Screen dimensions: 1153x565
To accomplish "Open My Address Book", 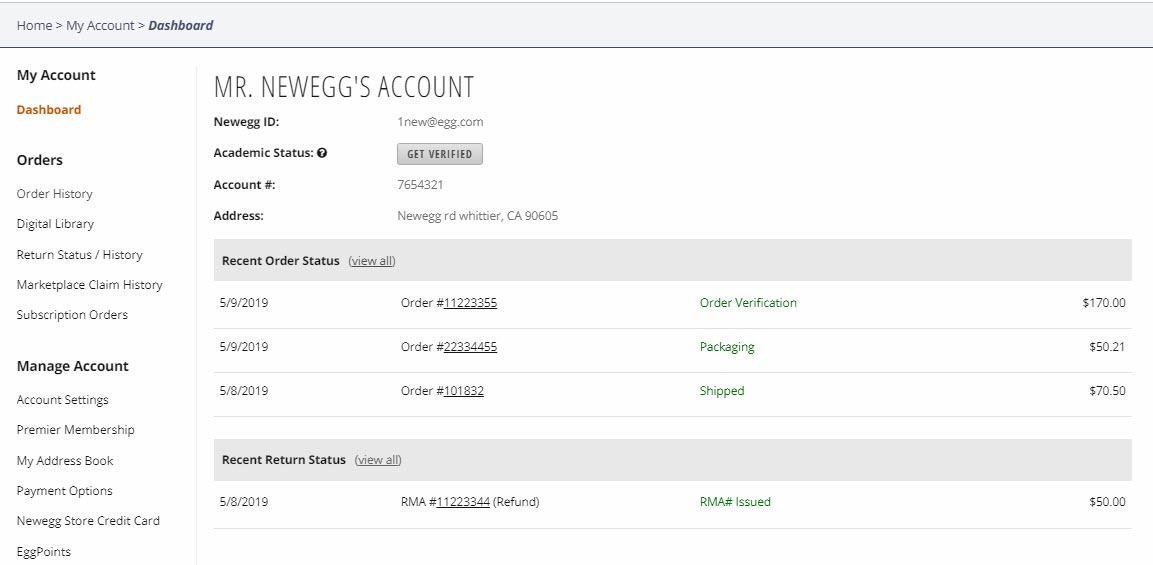I will click(65, 461).
